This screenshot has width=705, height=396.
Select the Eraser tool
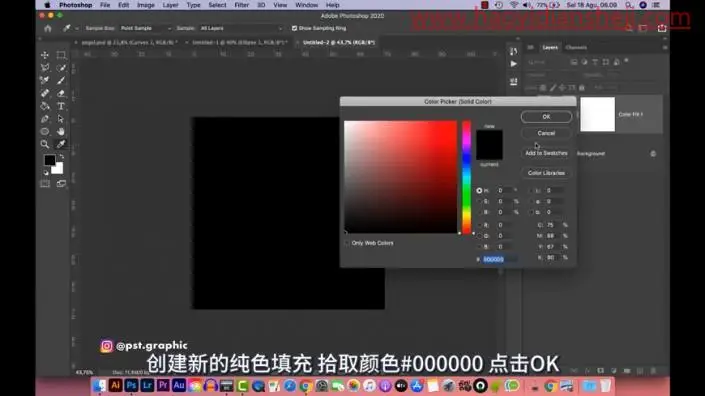click(x=61, y=93)
